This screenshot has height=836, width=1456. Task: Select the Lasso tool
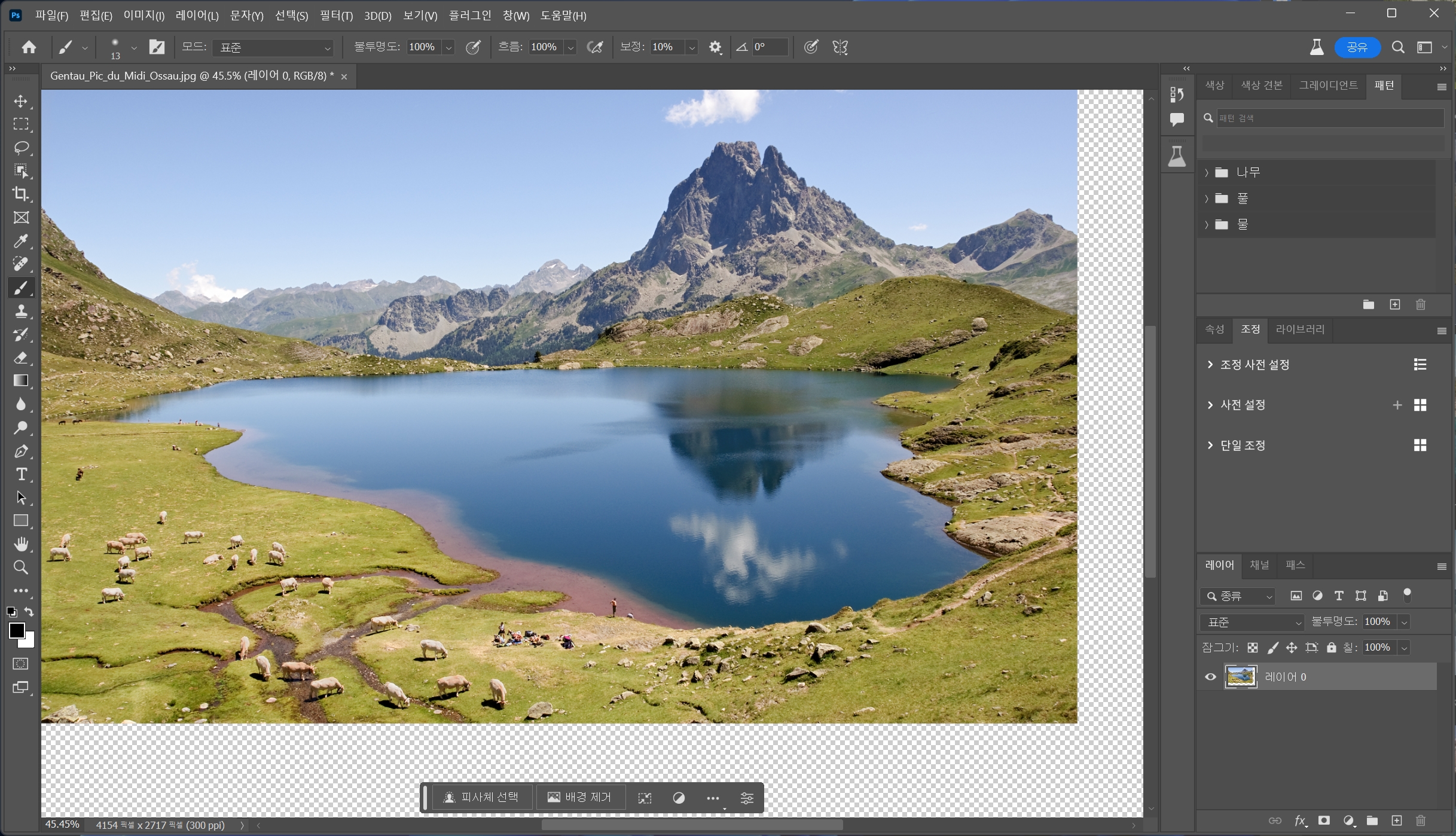(x=21, y=148)
